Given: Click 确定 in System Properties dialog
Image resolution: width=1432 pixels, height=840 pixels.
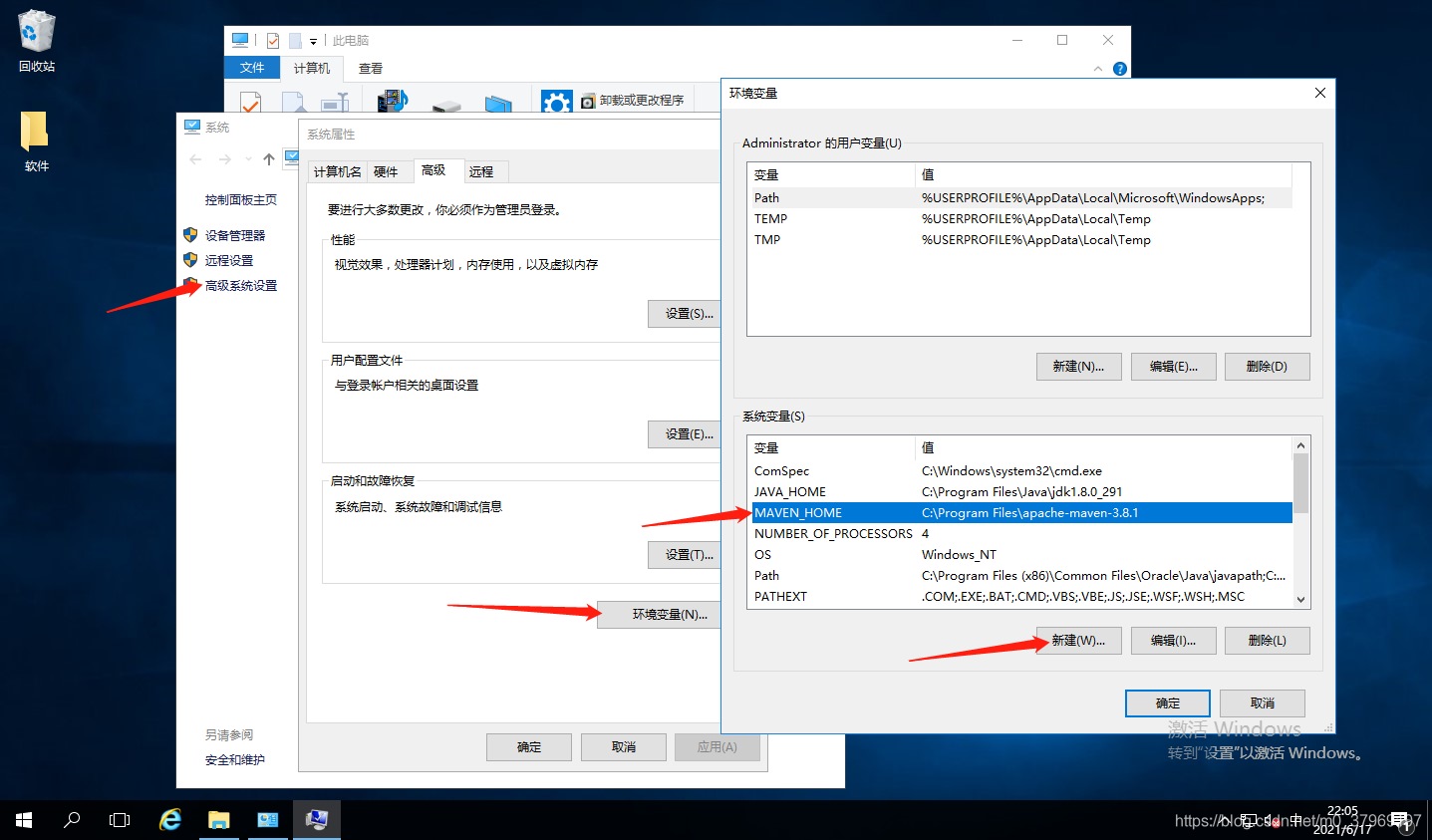Looking at the screenshot, I should 529,747.
